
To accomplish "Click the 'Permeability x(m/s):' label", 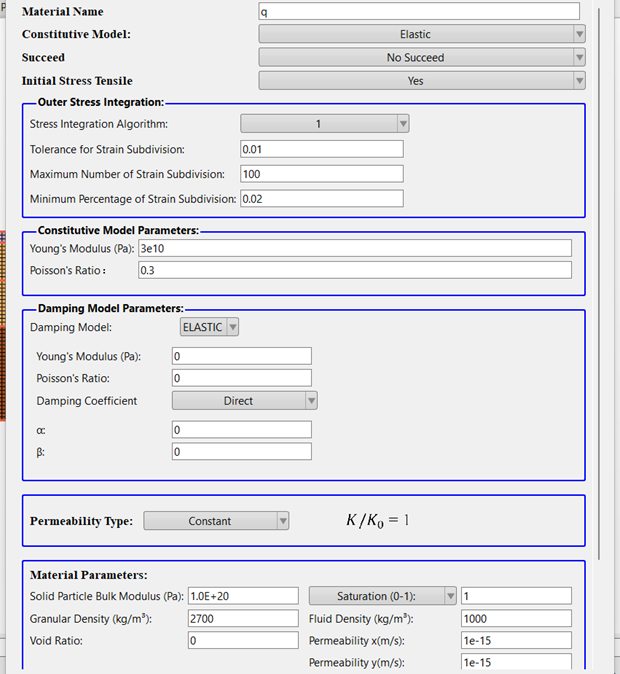I will [x=356, y=640].
